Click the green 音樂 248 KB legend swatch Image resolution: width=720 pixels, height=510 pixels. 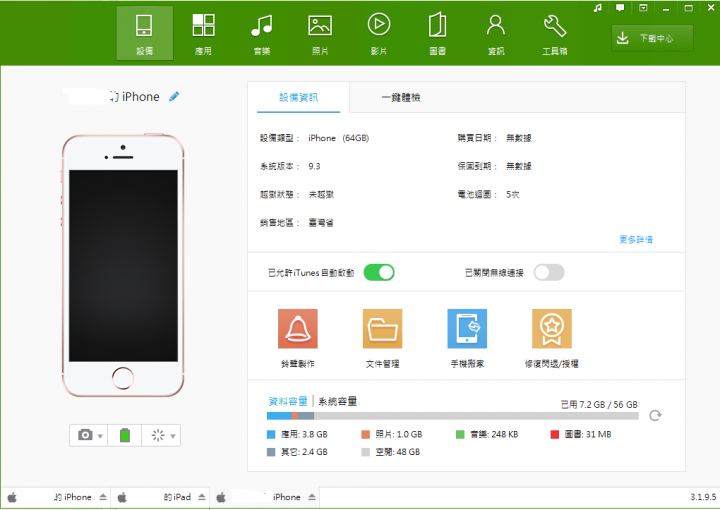(x=460, y=434)
